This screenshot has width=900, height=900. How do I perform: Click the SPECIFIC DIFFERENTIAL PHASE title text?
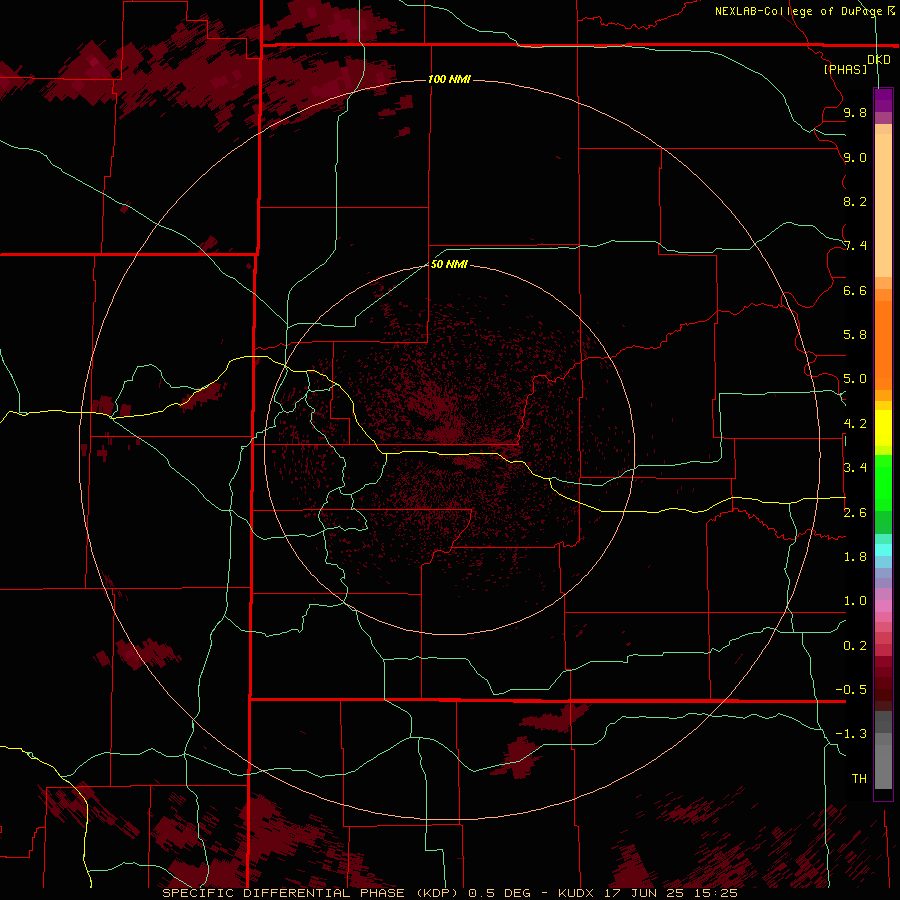[282, 893]
